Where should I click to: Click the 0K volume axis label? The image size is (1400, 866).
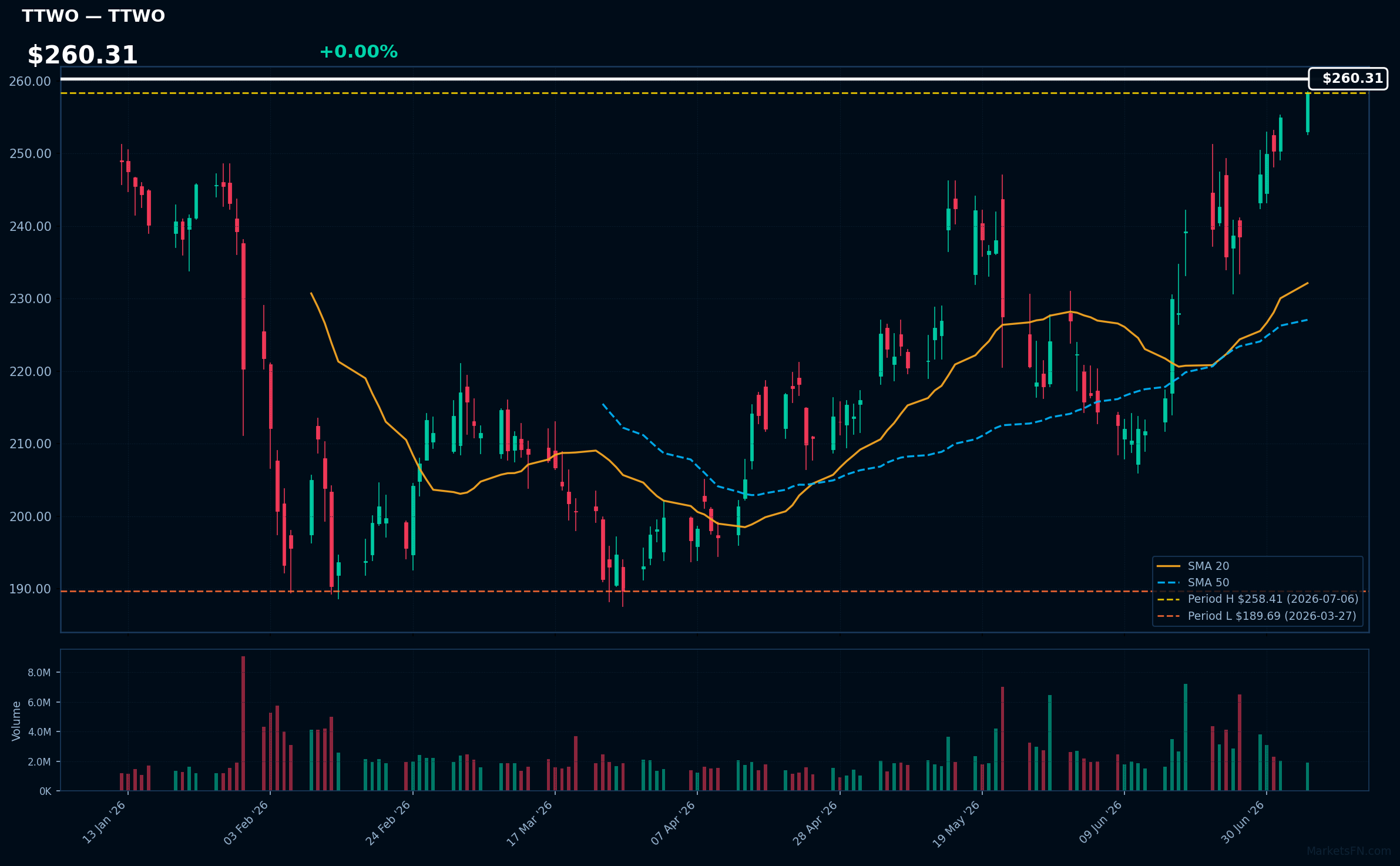pos(45,791)
